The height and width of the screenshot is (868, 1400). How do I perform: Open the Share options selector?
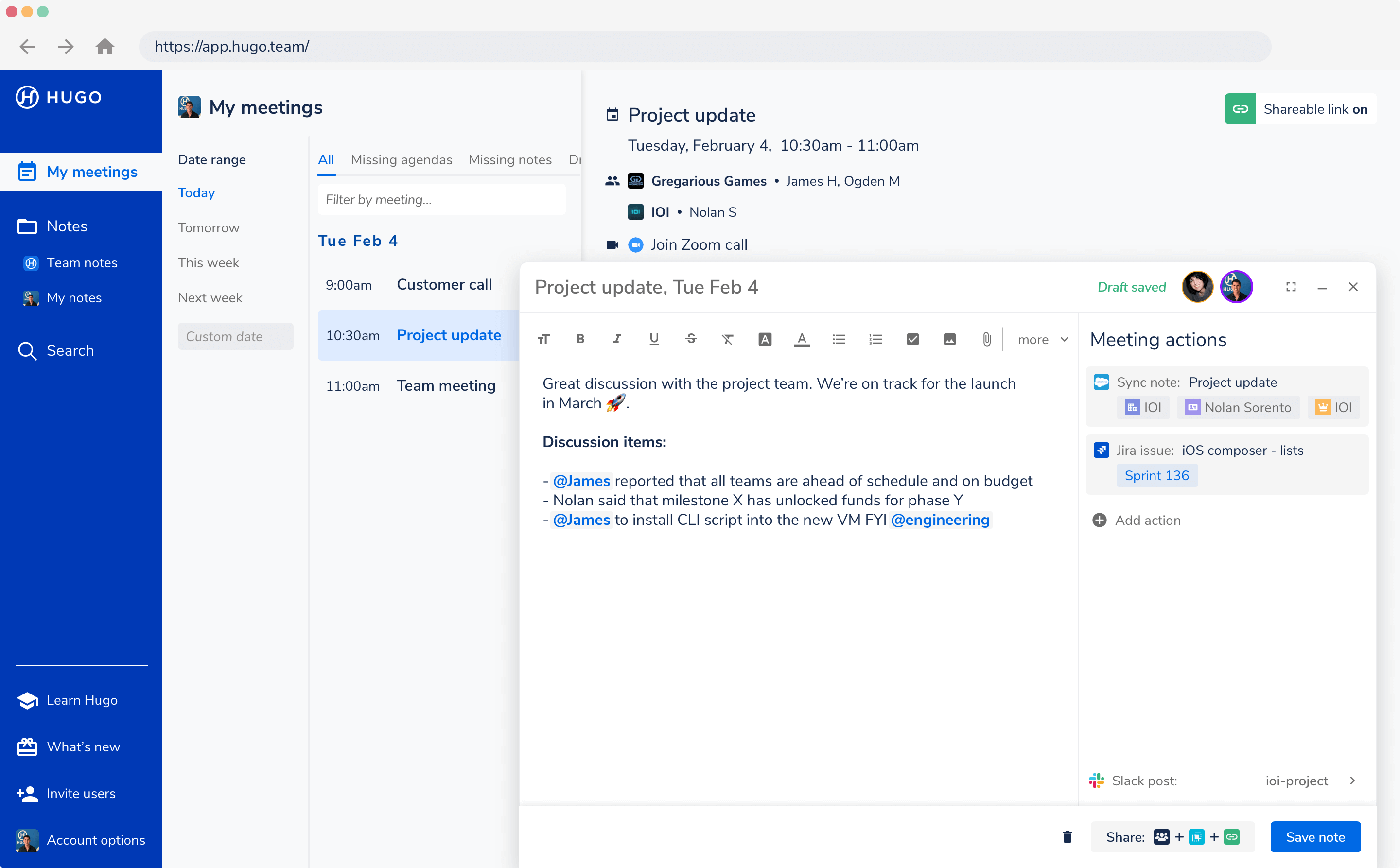(1172, 837)
